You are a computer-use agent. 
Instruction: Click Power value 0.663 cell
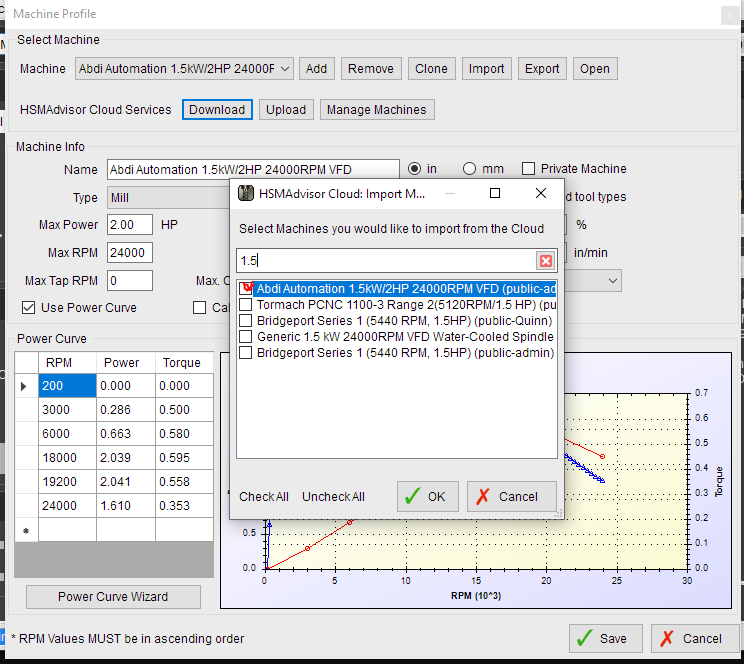pyautogui.click(x=126, y=434)
